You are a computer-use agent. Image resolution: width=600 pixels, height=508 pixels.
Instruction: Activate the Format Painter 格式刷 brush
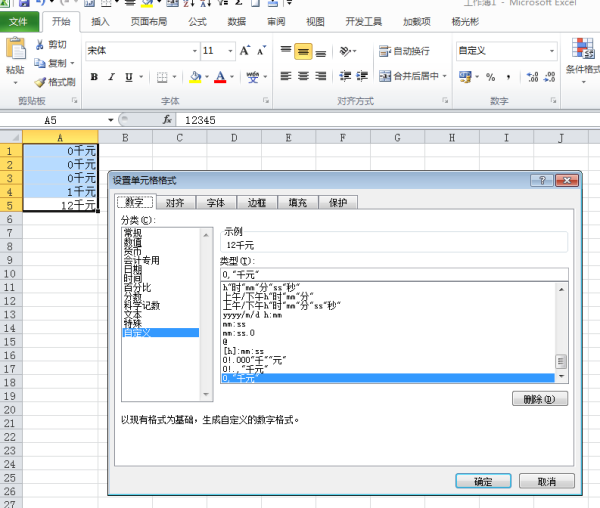(x=40, y=82)
